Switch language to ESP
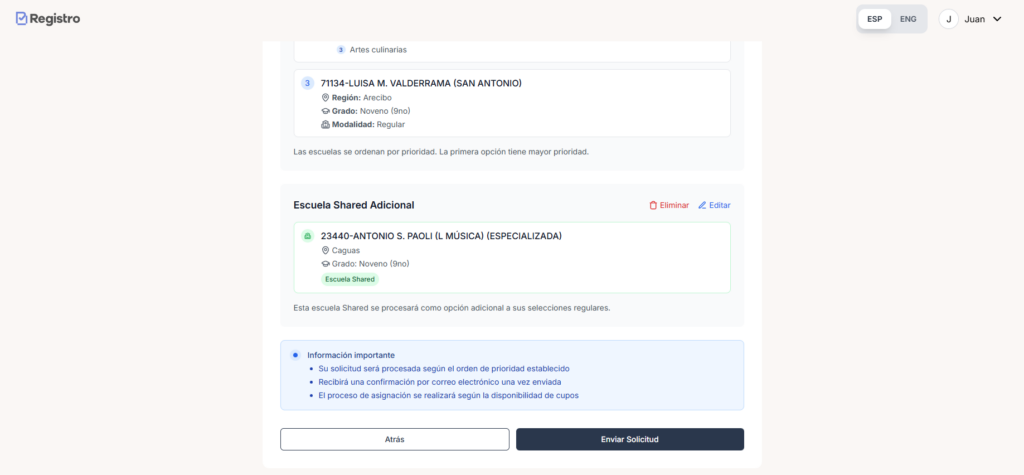Viewport: 1024px width, 475px height. (x=875, y=19)
